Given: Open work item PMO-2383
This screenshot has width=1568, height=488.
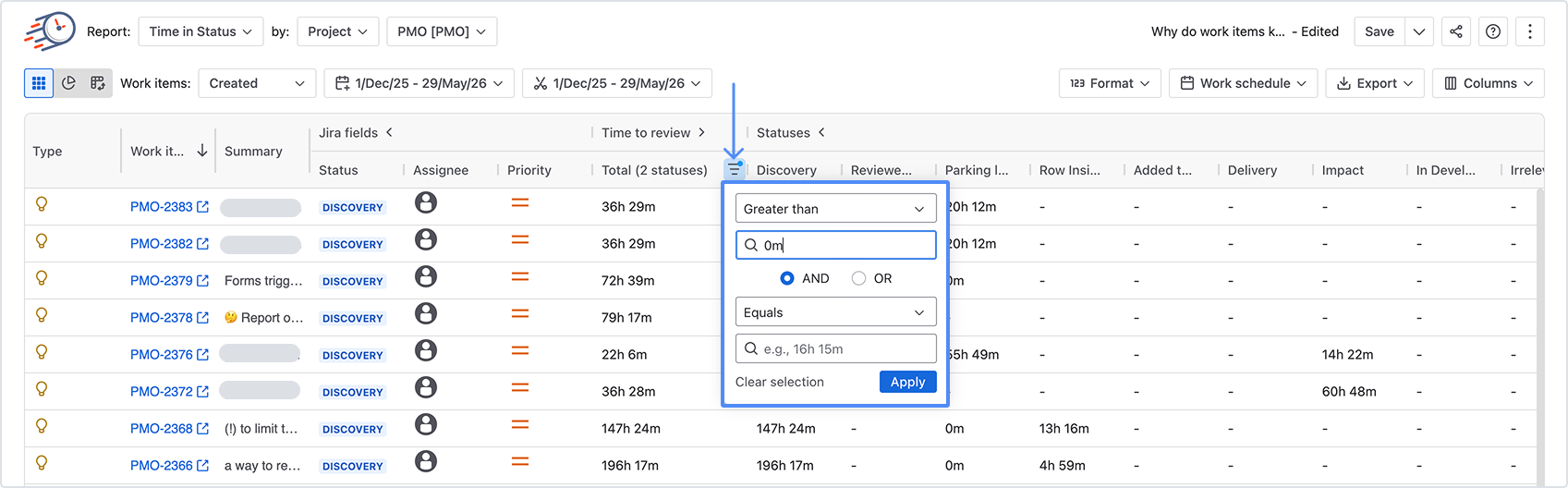Looking at the screenshot, I should click(x=162, y=207).
